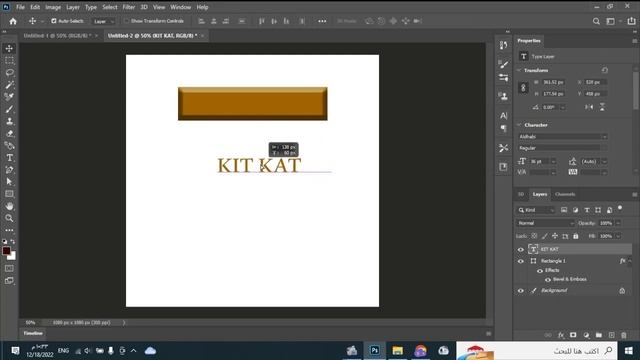Toggle the link width and height icon
The image size is (640, 360).
point(523,88)
